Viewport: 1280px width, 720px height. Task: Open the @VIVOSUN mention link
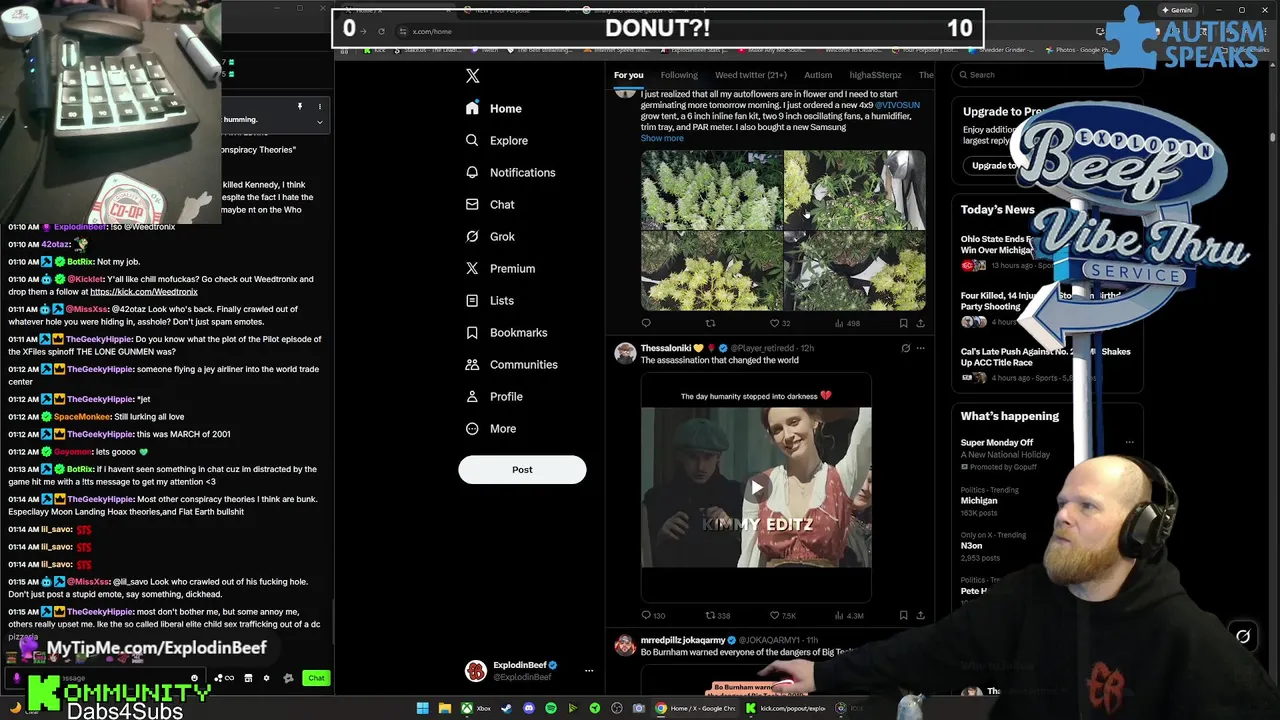click(897, 105)
